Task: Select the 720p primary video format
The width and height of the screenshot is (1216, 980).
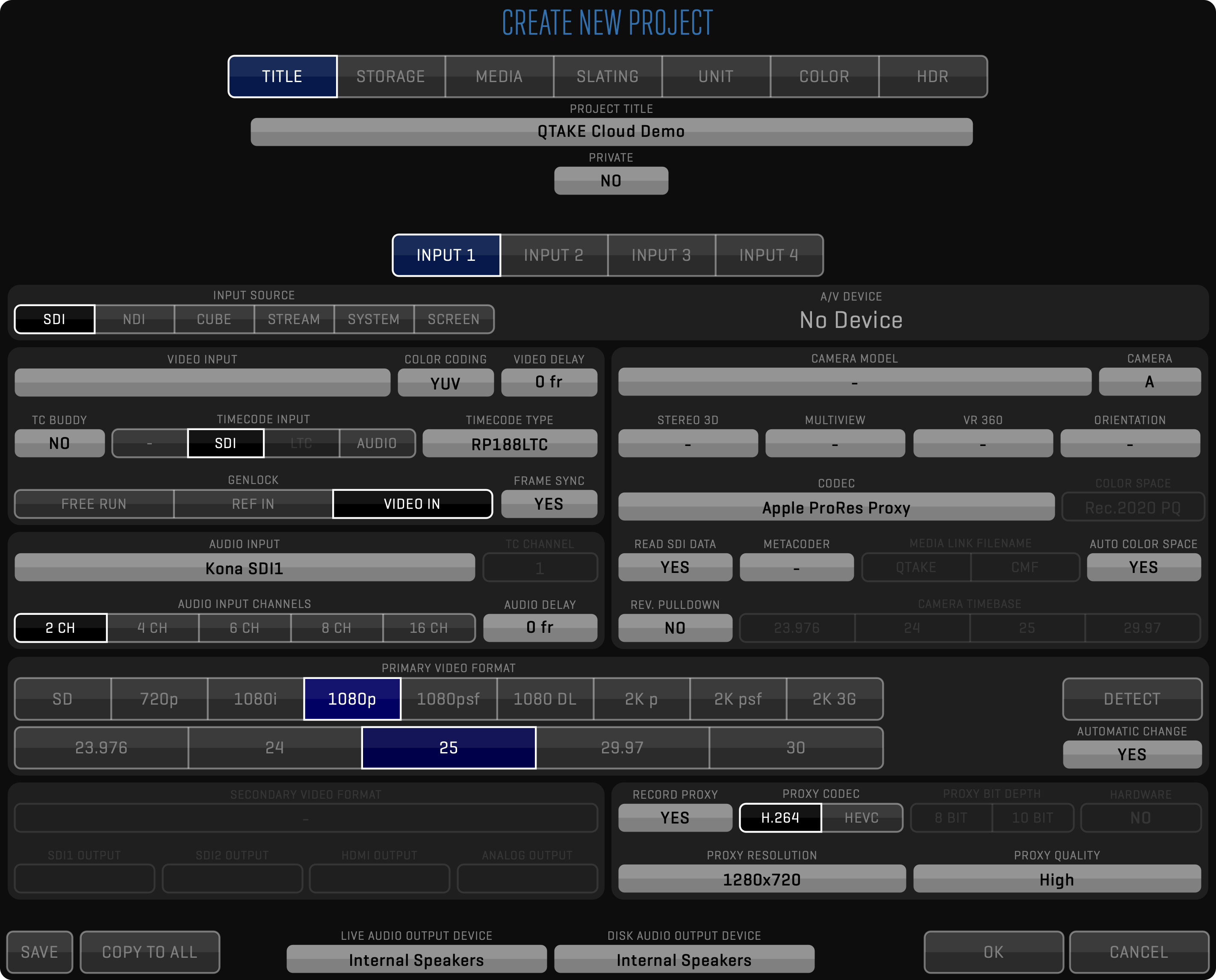Action: tap(159, 699)
